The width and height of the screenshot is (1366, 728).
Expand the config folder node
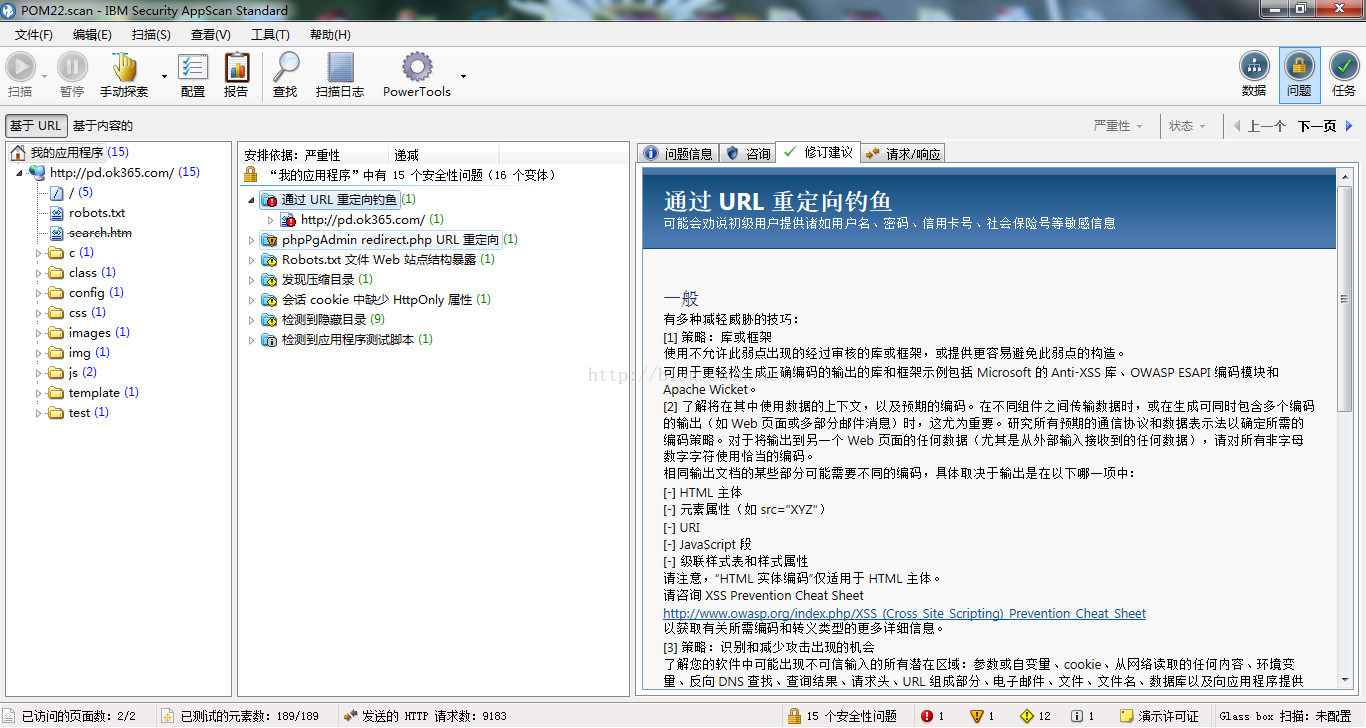point(40,293)
